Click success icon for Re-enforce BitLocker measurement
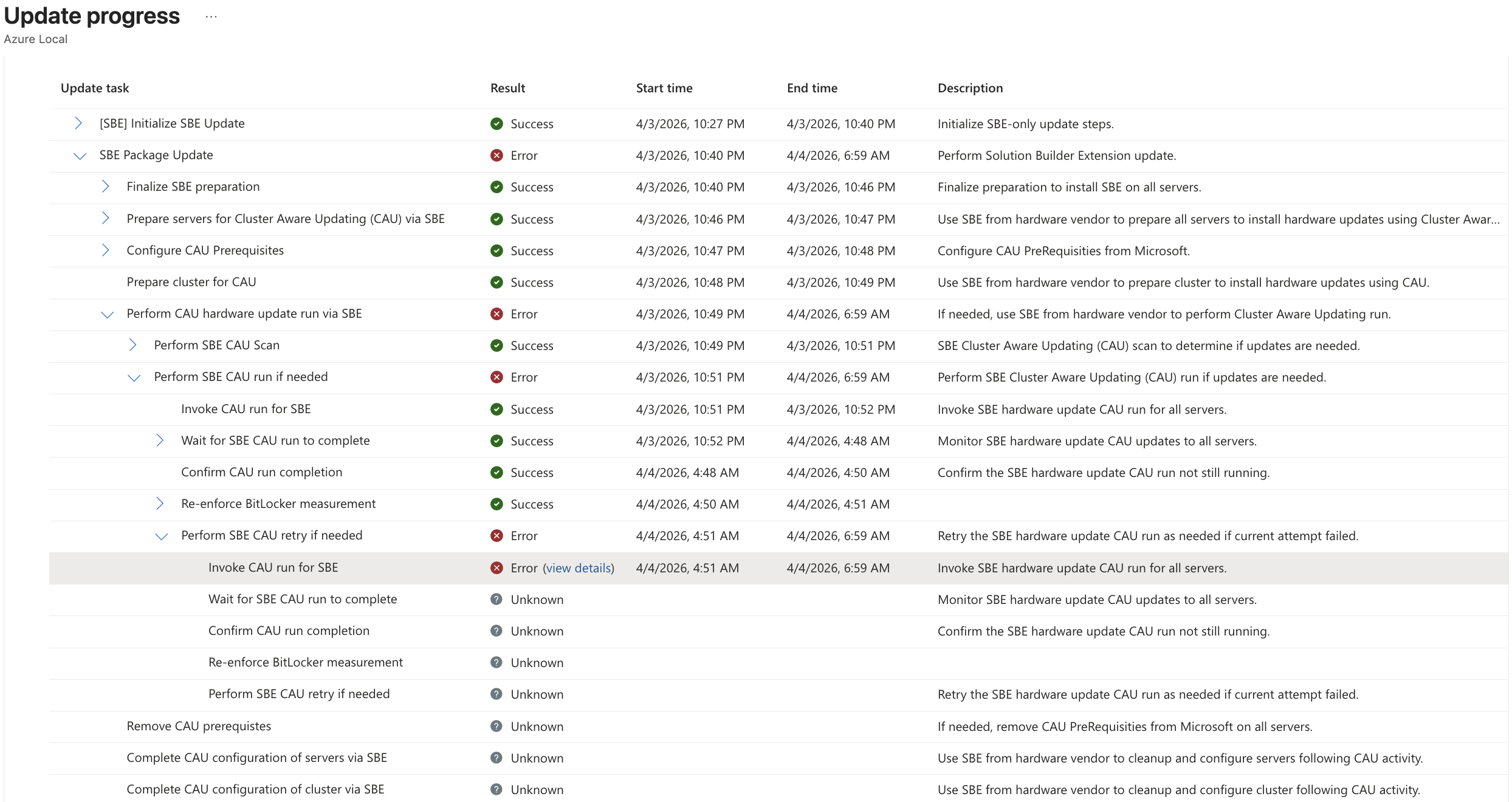1512x802 pixels. click(497, 504)
